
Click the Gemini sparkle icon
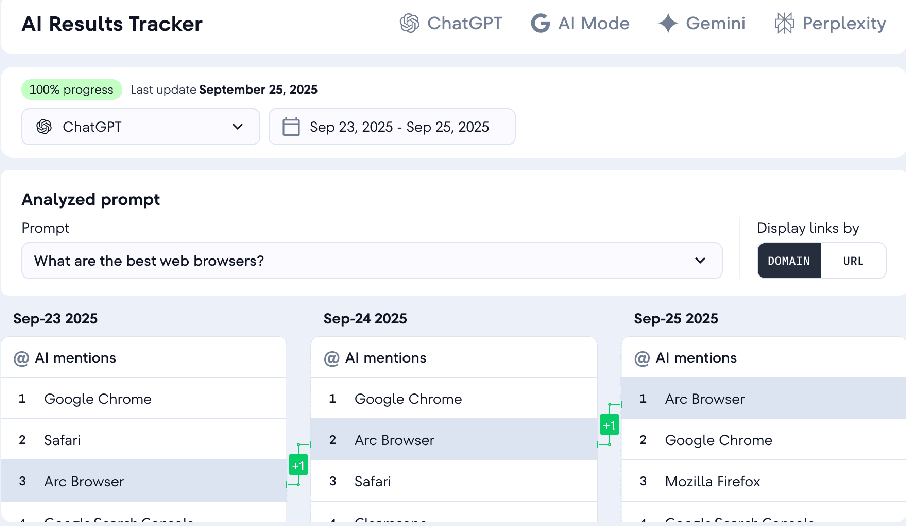[668, 23]
